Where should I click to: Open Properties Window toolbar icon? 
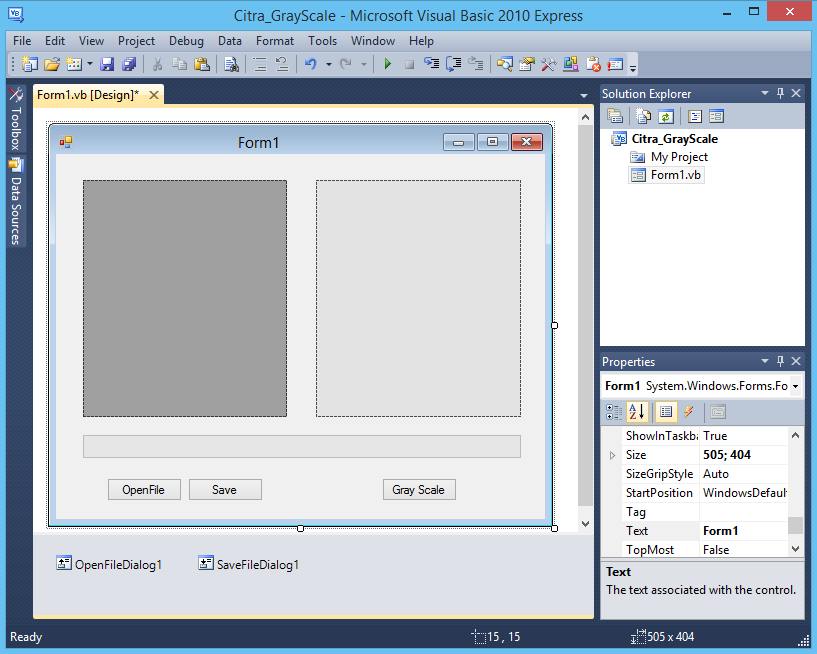coord(527,64)
